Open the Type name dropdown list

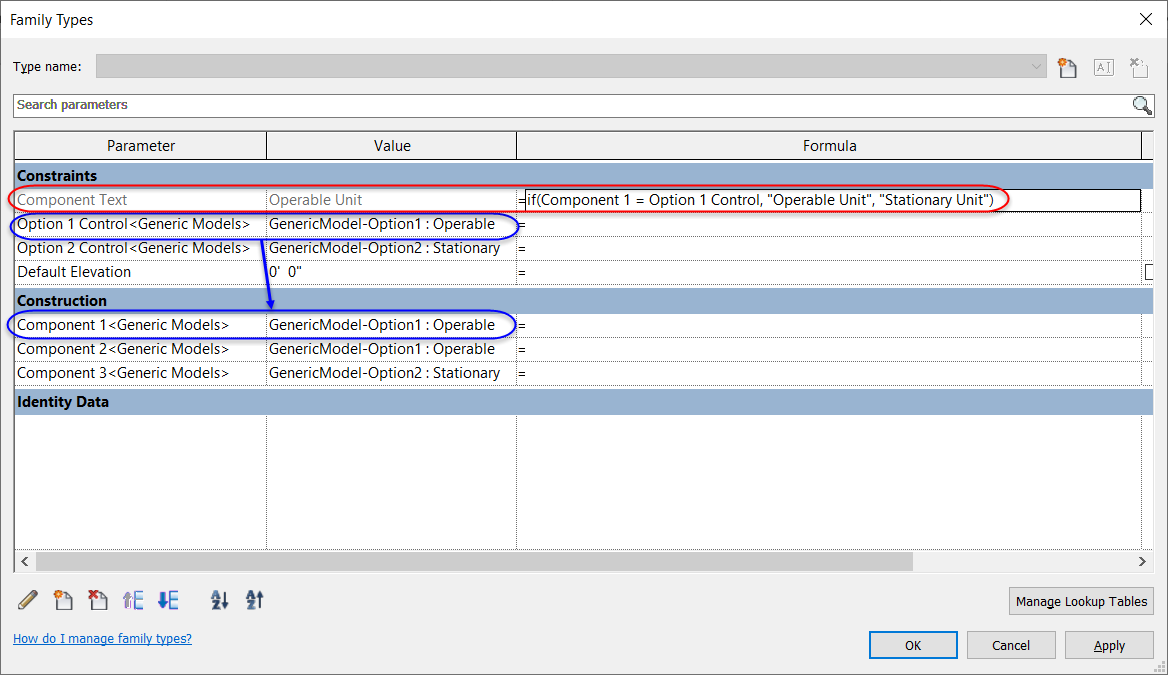1037,66
